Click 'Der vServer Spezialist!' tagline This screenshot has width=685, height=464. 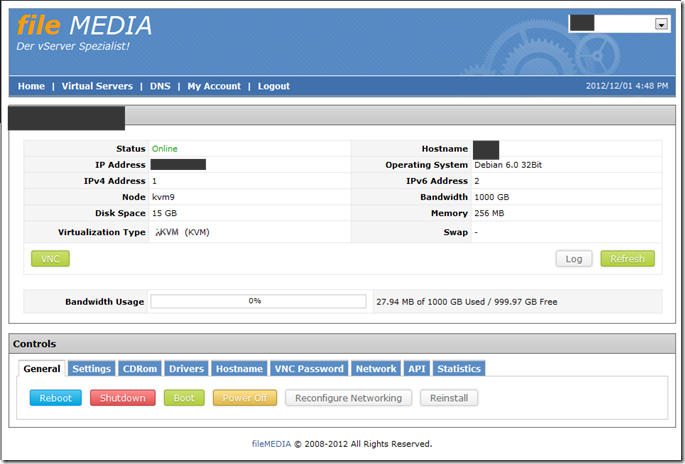(x=73, y=46)
